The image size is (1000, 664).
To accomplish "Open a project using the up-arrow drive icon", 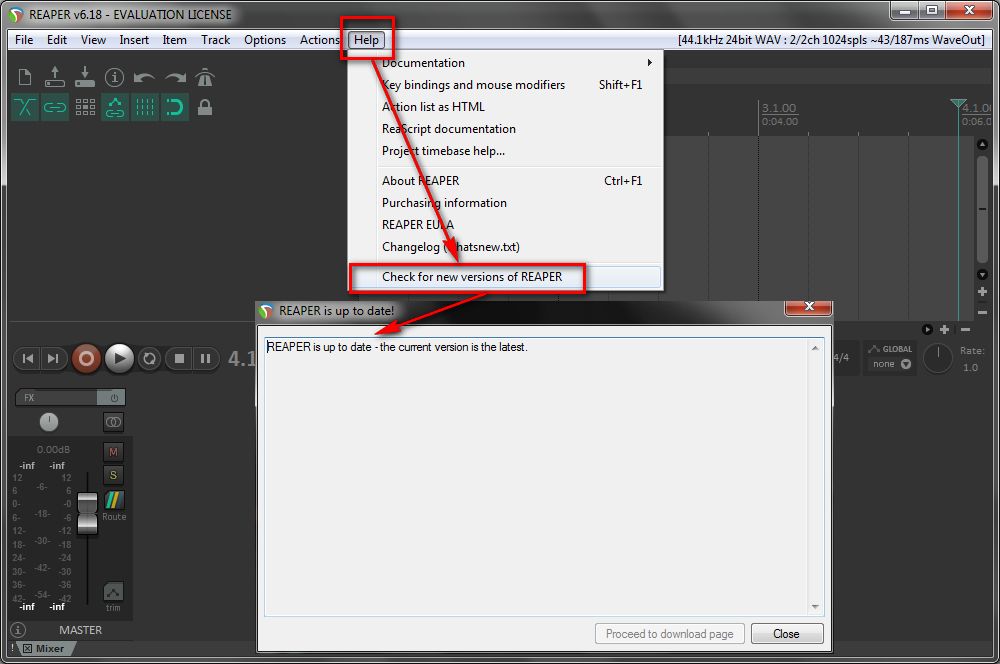I will click(55, 77).
